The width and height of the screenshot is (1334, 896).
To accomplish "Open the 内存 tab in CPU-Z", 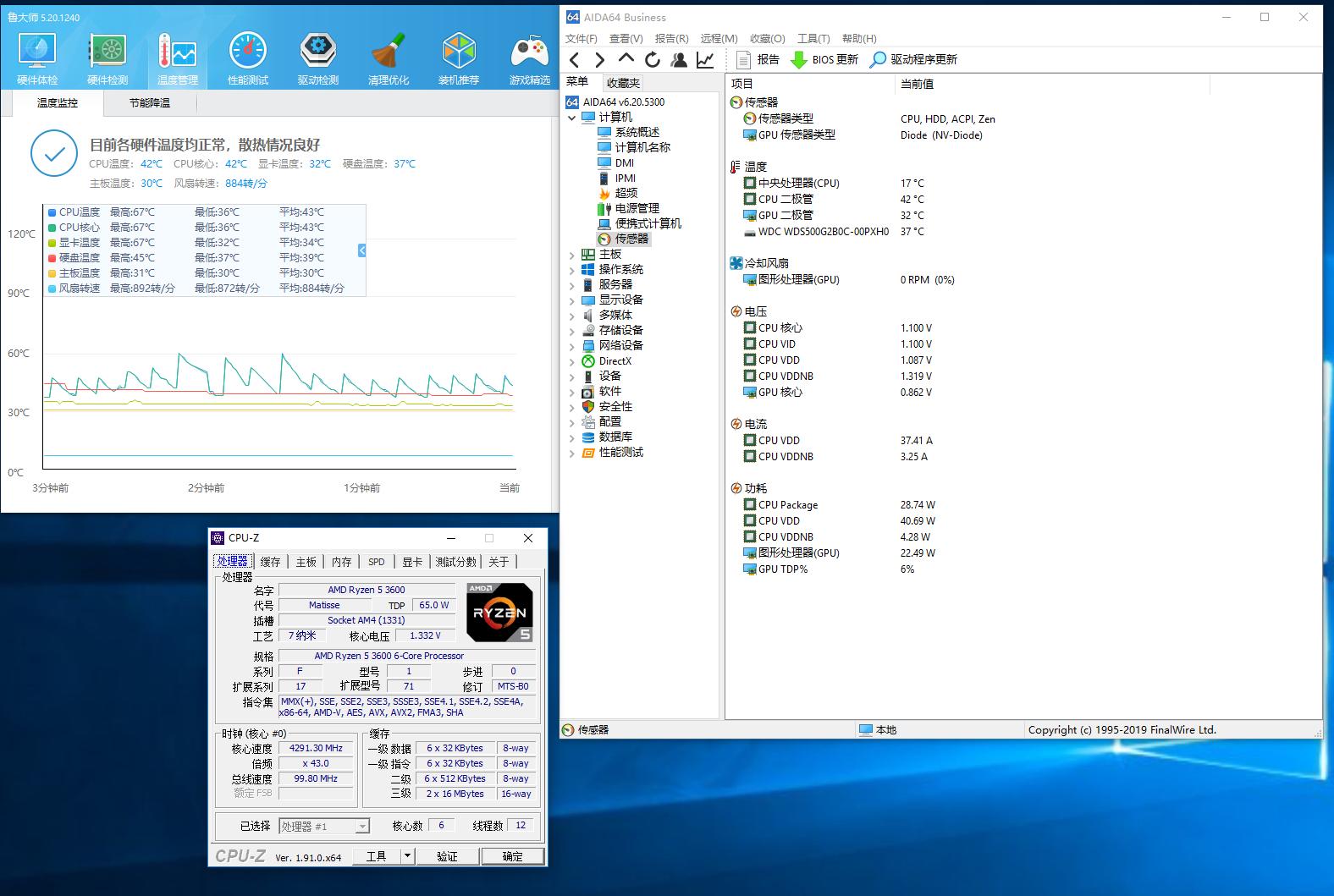I will point(341,562).
